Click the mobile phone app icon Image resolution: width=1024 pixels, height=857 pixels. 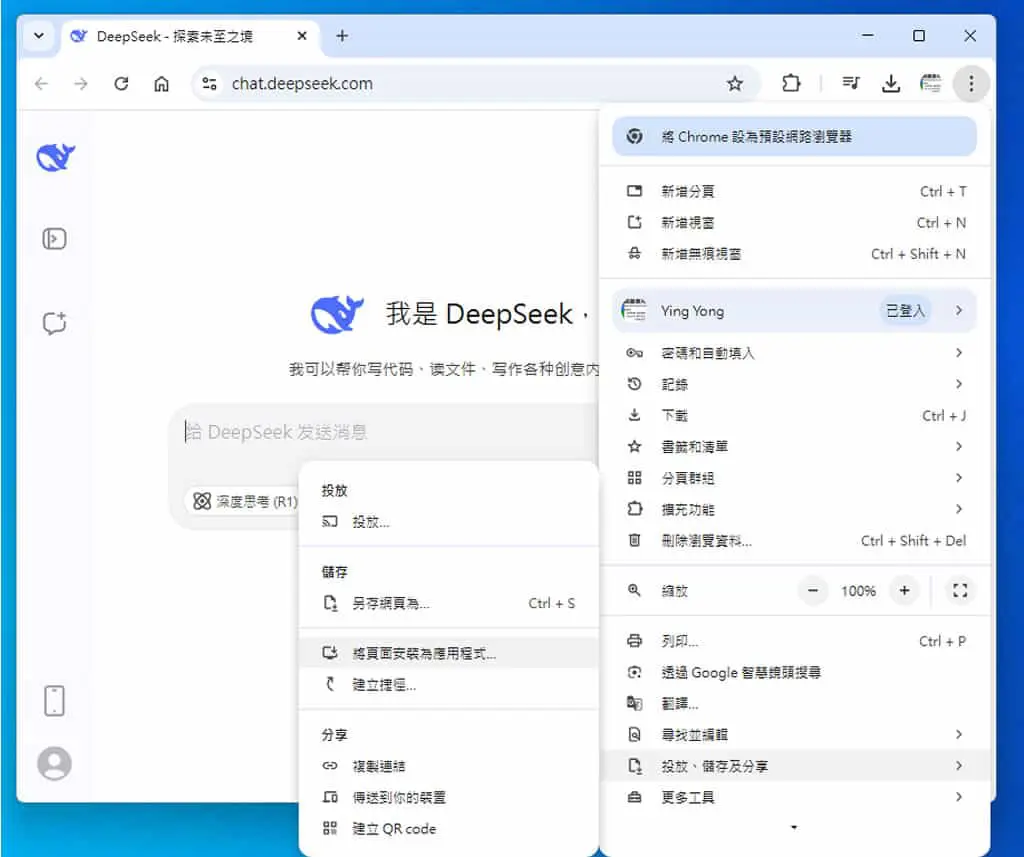[54, 701]
